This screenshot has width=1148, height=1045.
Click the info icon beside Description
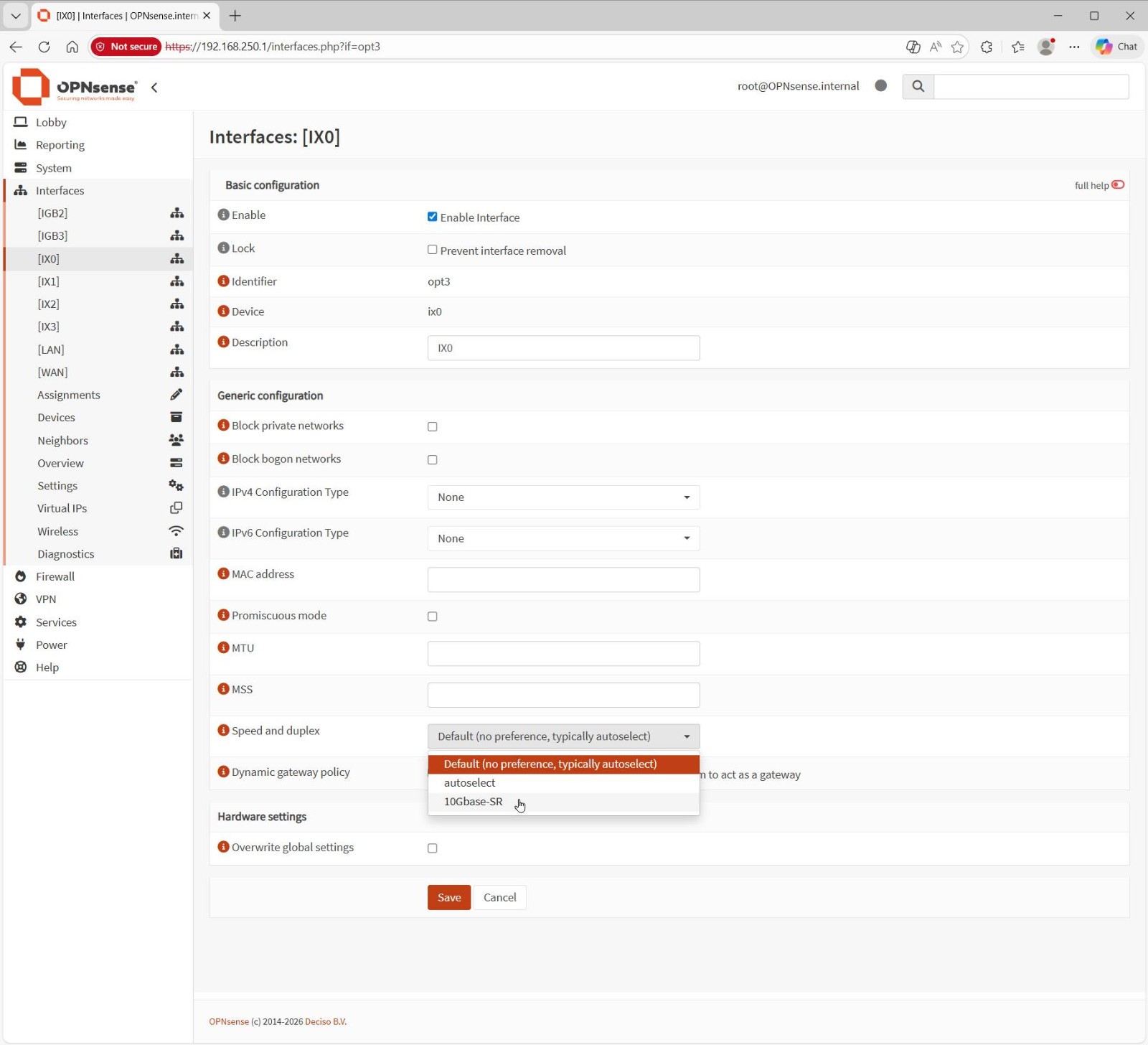[x=223, y=342]
